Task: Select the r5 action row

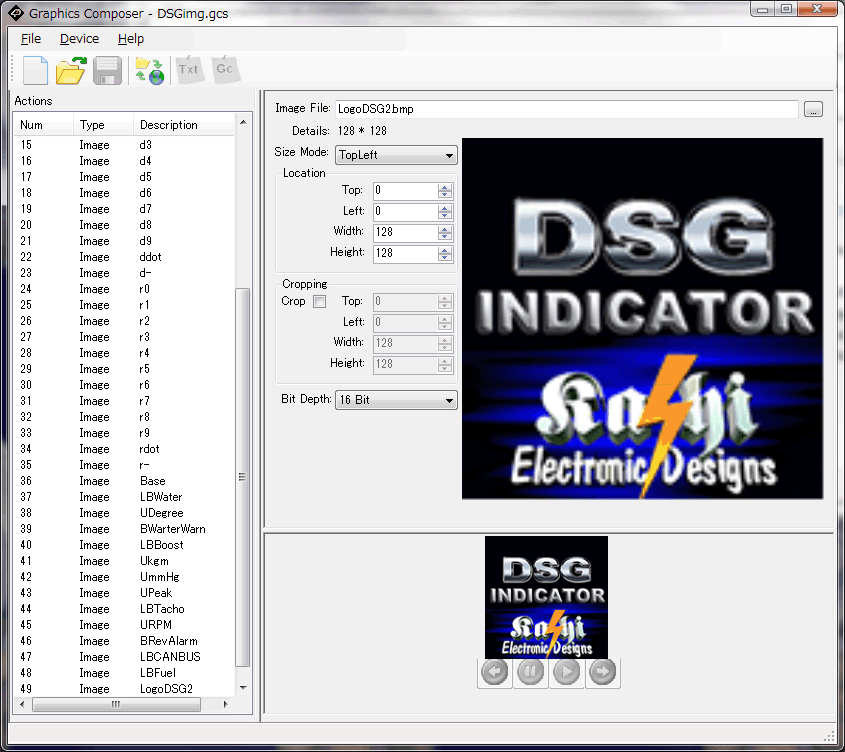Action: (x=124, y=369)
